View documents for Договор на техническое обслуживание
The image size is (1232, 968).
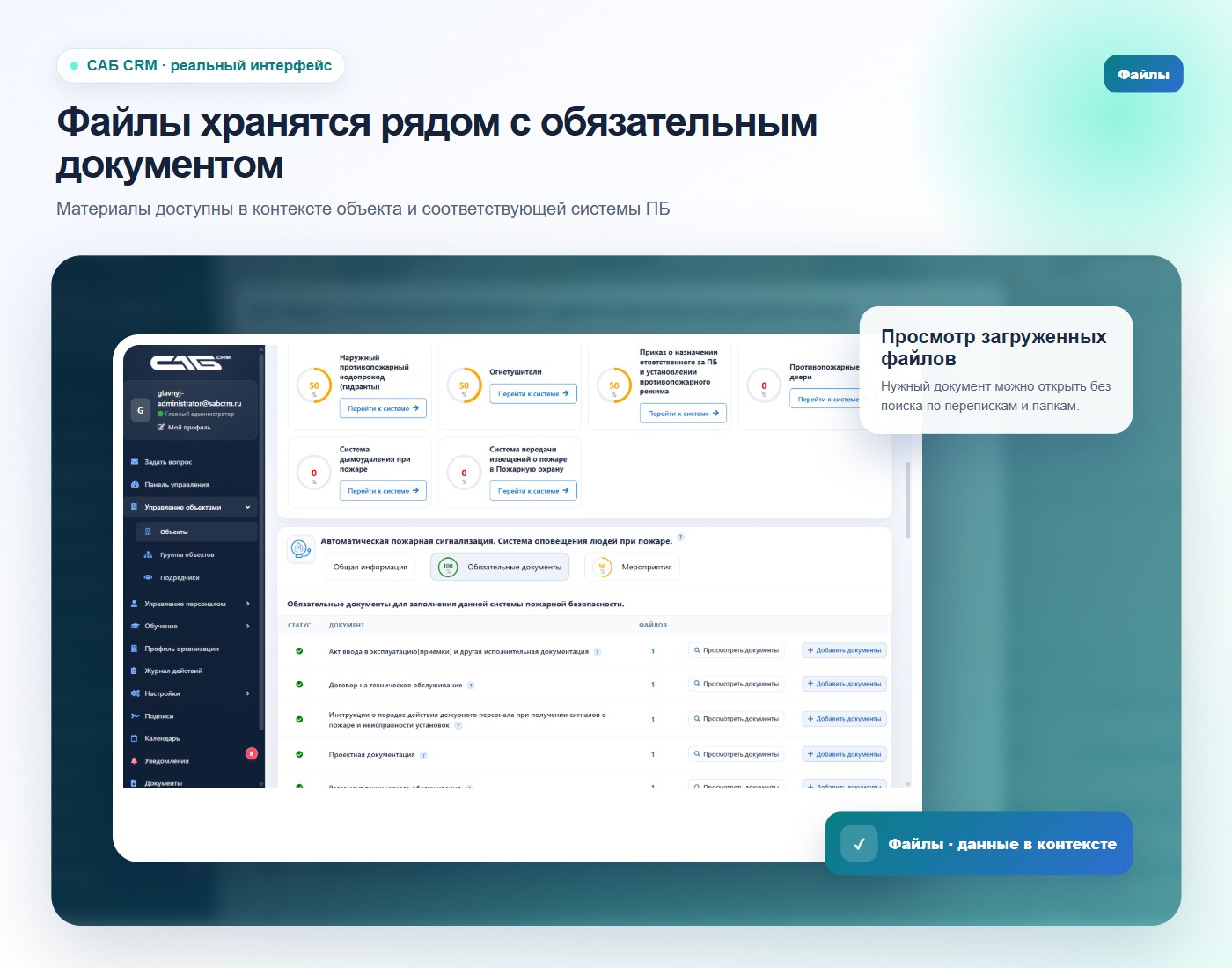pos(736,684)
